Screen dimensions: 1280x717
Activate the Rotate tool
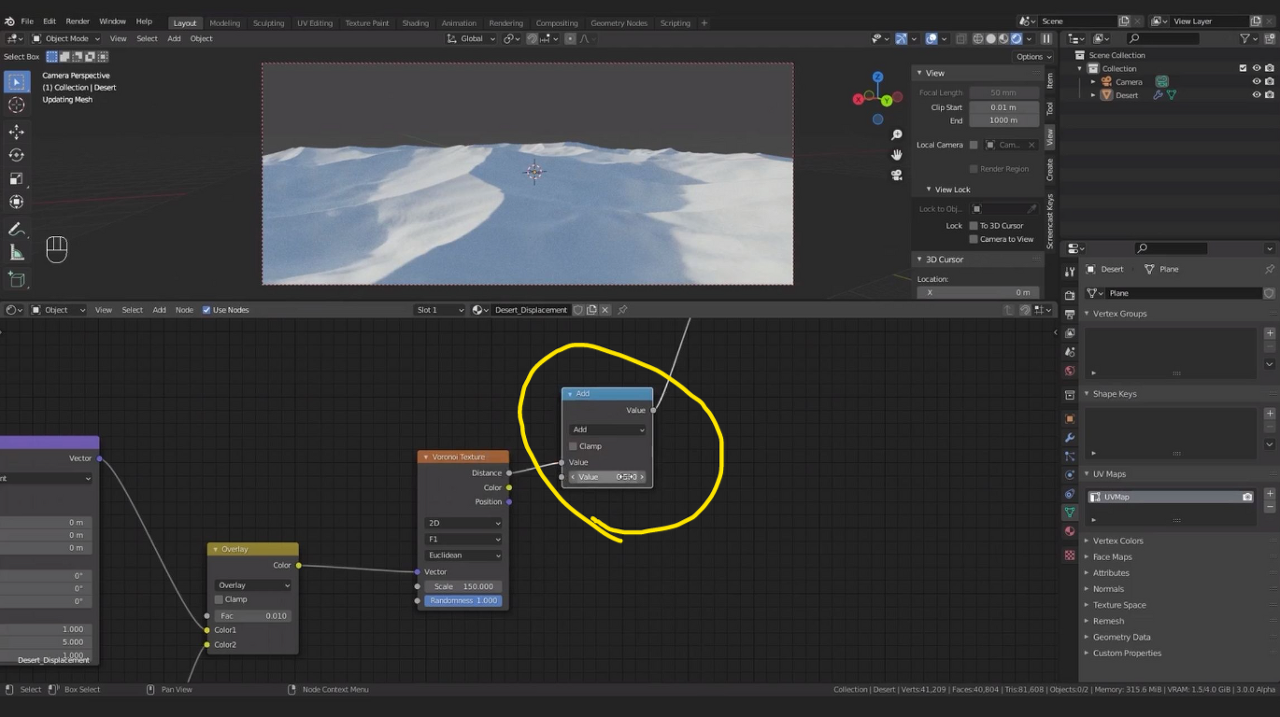pyautogui.click(x=17, y=155)
